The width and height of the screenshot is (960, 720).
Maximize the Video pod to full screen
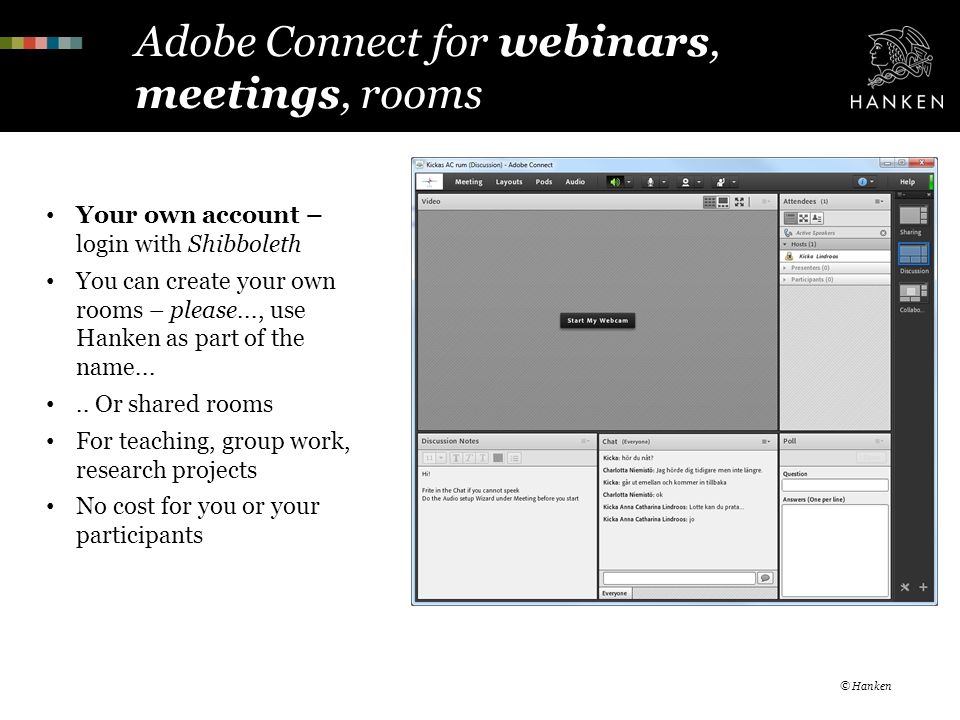740,201
